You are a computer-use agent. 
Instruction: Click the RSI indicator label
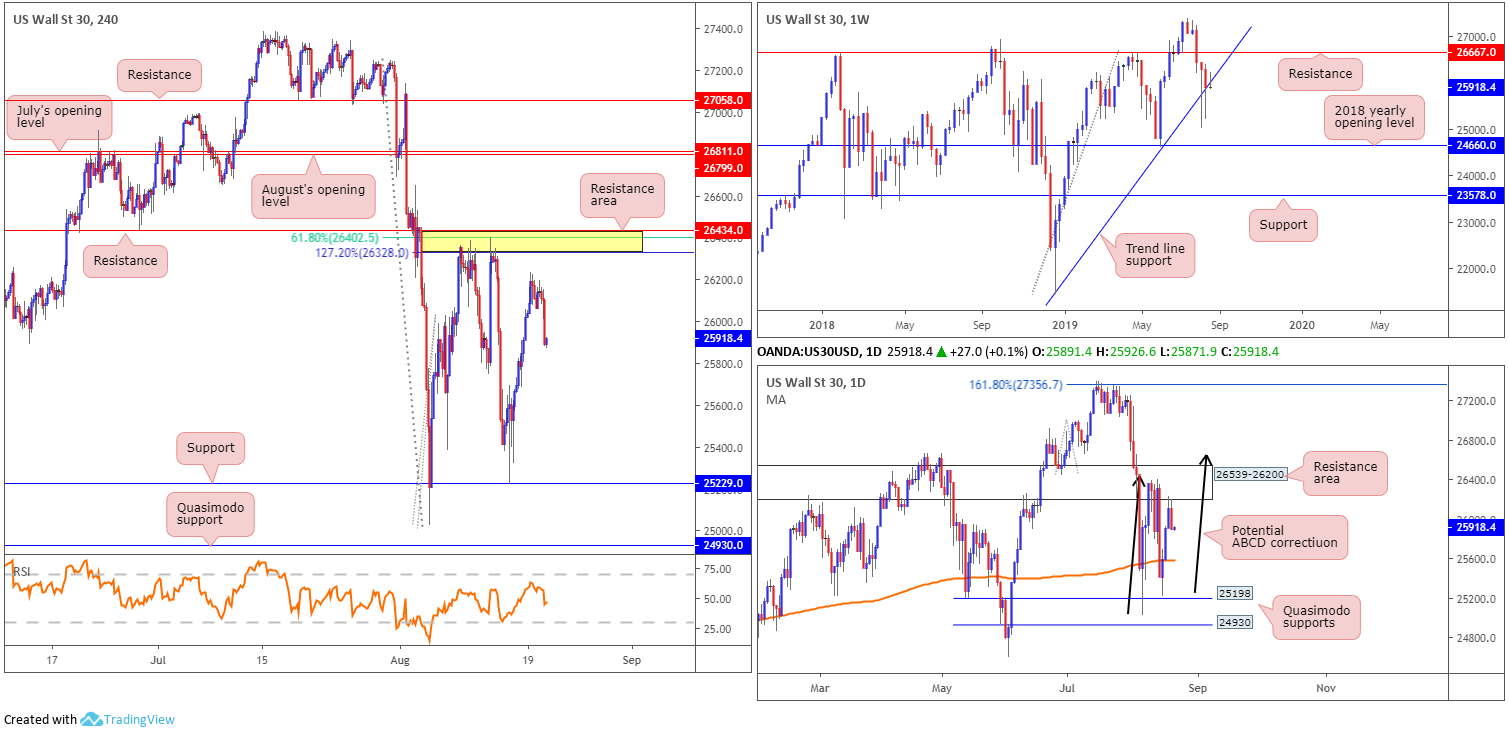[22, 572]
